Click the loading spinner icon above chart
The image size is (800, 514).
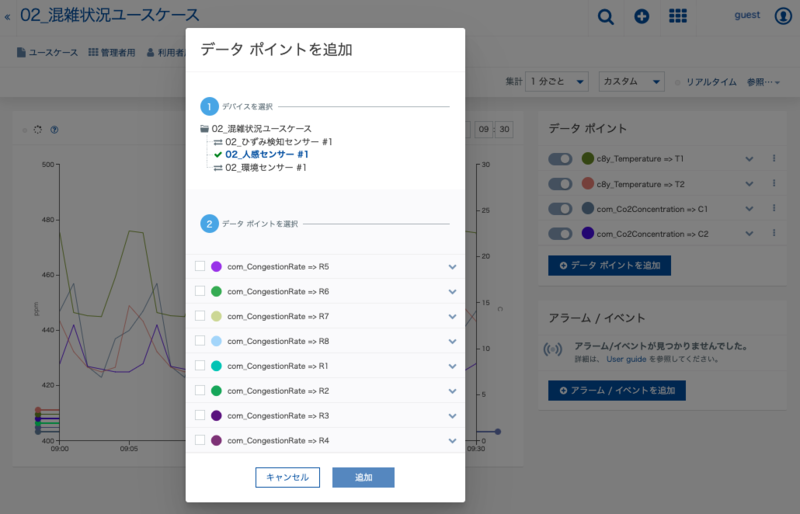38,130
